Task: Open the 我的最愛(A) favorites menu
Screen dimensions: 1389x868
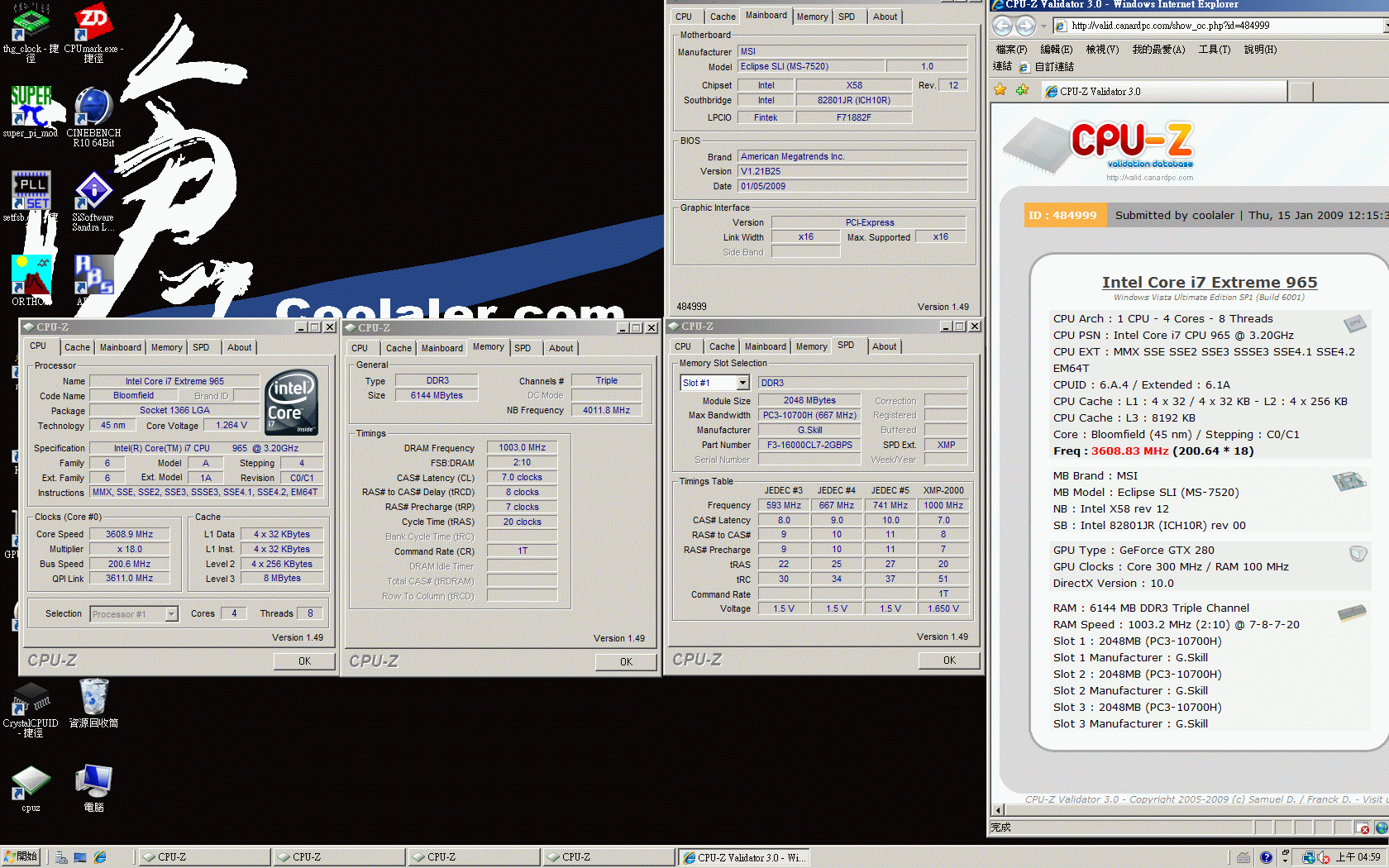Action: click(x=1158, y=50)
